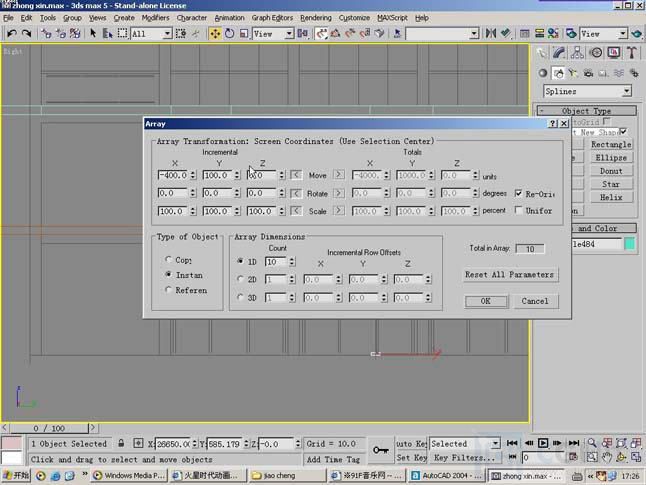The image size is (646, 485).
Task: Click the Align tool icon
Action: 506,33
